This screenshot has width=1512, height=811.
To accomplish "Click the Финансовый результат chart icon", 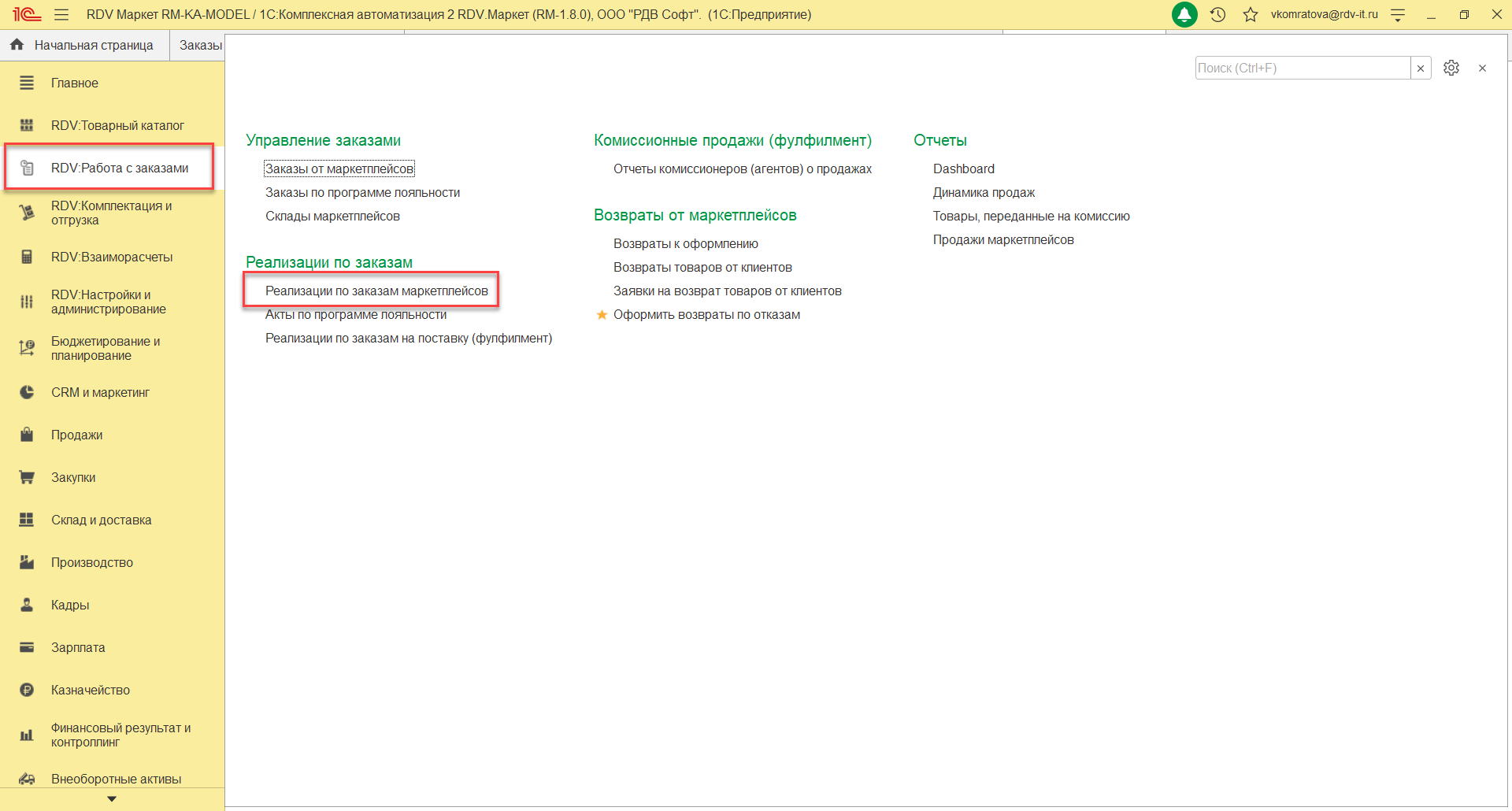I will [27, 735].
